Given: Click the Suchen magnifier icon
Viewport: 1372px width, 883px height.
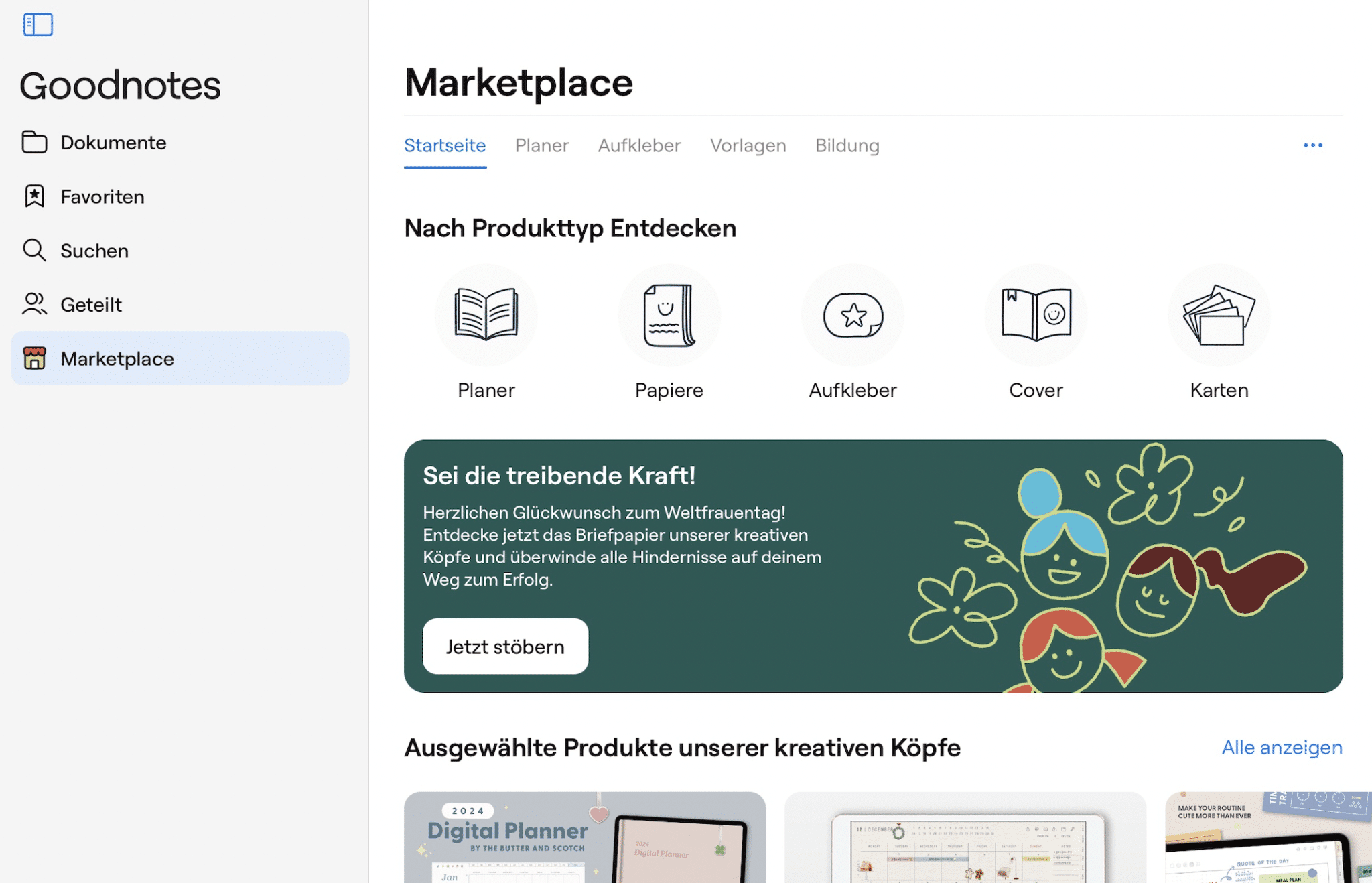Looking at the screenshot, I should pos(34,250).
